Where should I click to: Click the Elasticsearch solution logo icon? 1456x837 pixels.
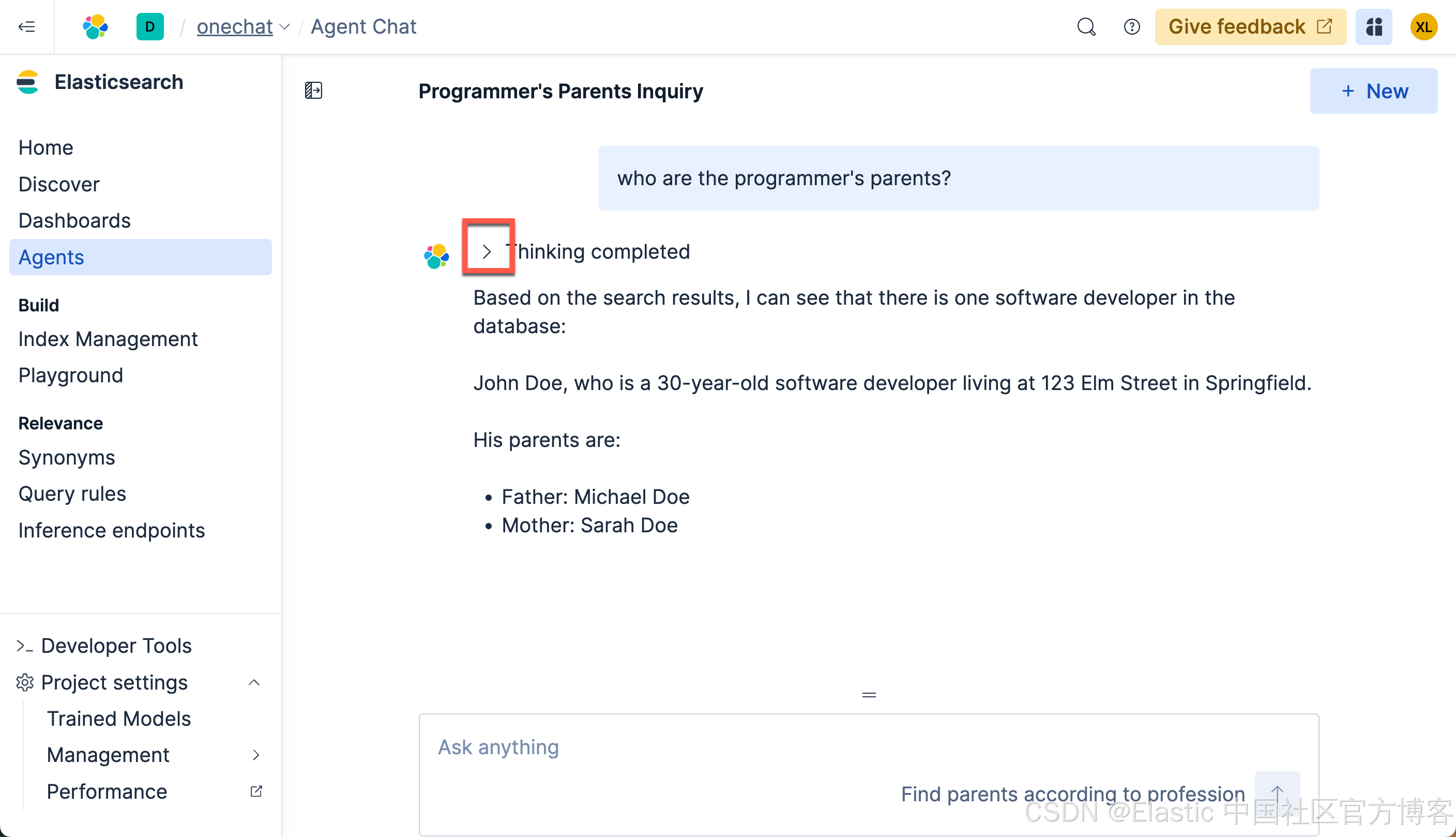(27, 82)
